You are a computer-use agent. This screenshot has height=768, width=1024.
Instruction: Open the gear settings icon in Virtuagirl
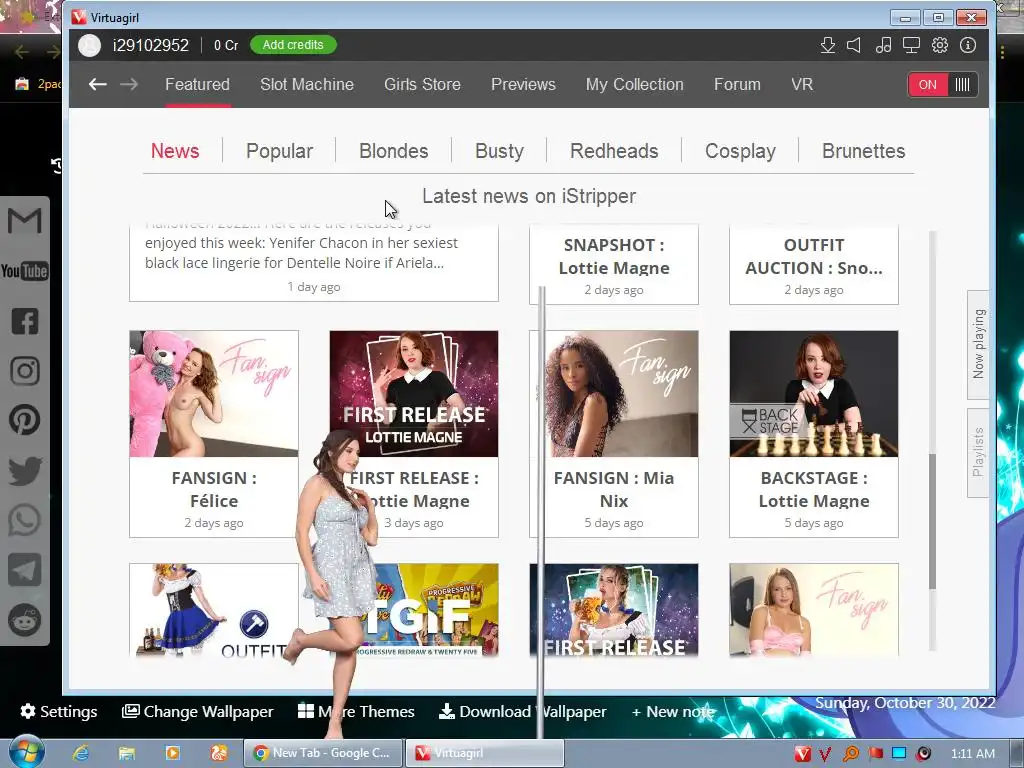[940, 45]
